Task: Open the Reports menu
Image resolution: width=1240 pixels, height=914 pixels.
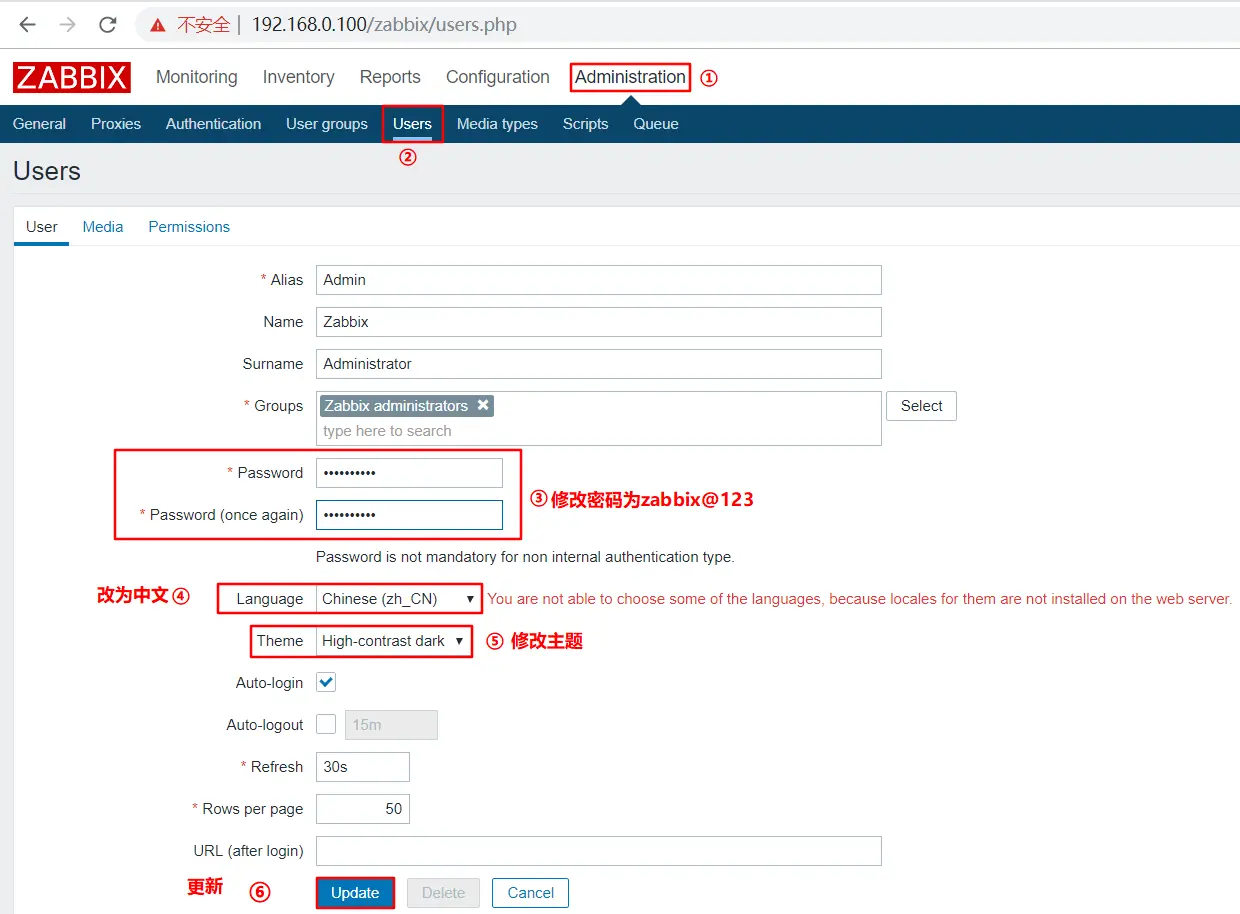Action: coord(390,77)
